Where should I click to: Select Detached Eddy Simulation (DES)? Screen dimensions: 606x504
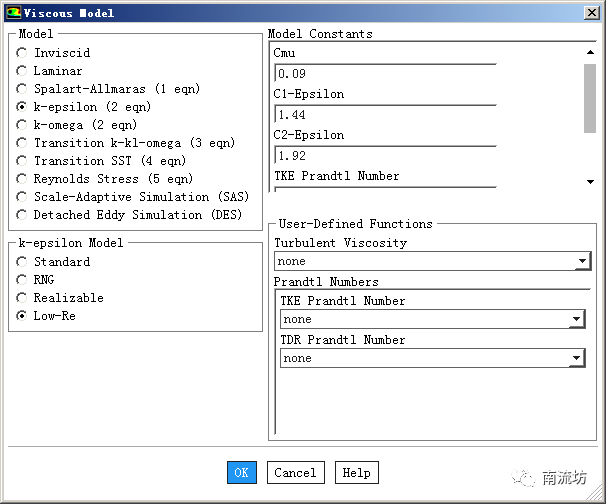coord(23,215)
